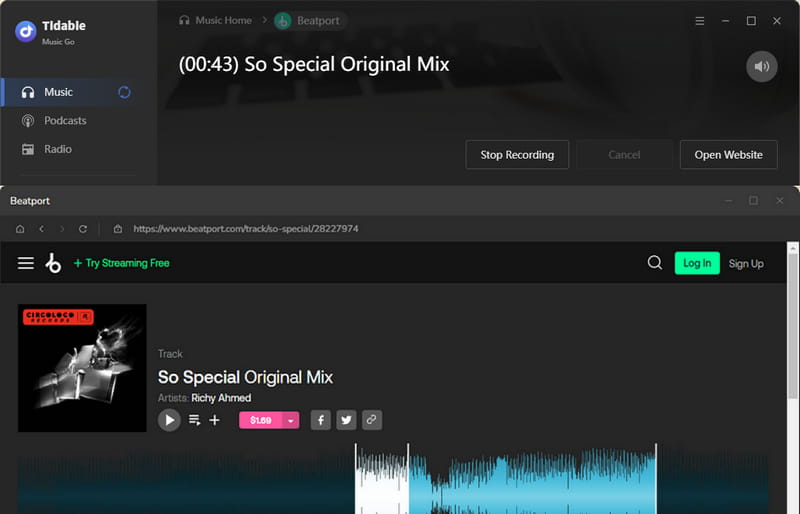Screen dimensions: 800x514
Task: Mute recording with the speaker button
Action: click(762, 66)
